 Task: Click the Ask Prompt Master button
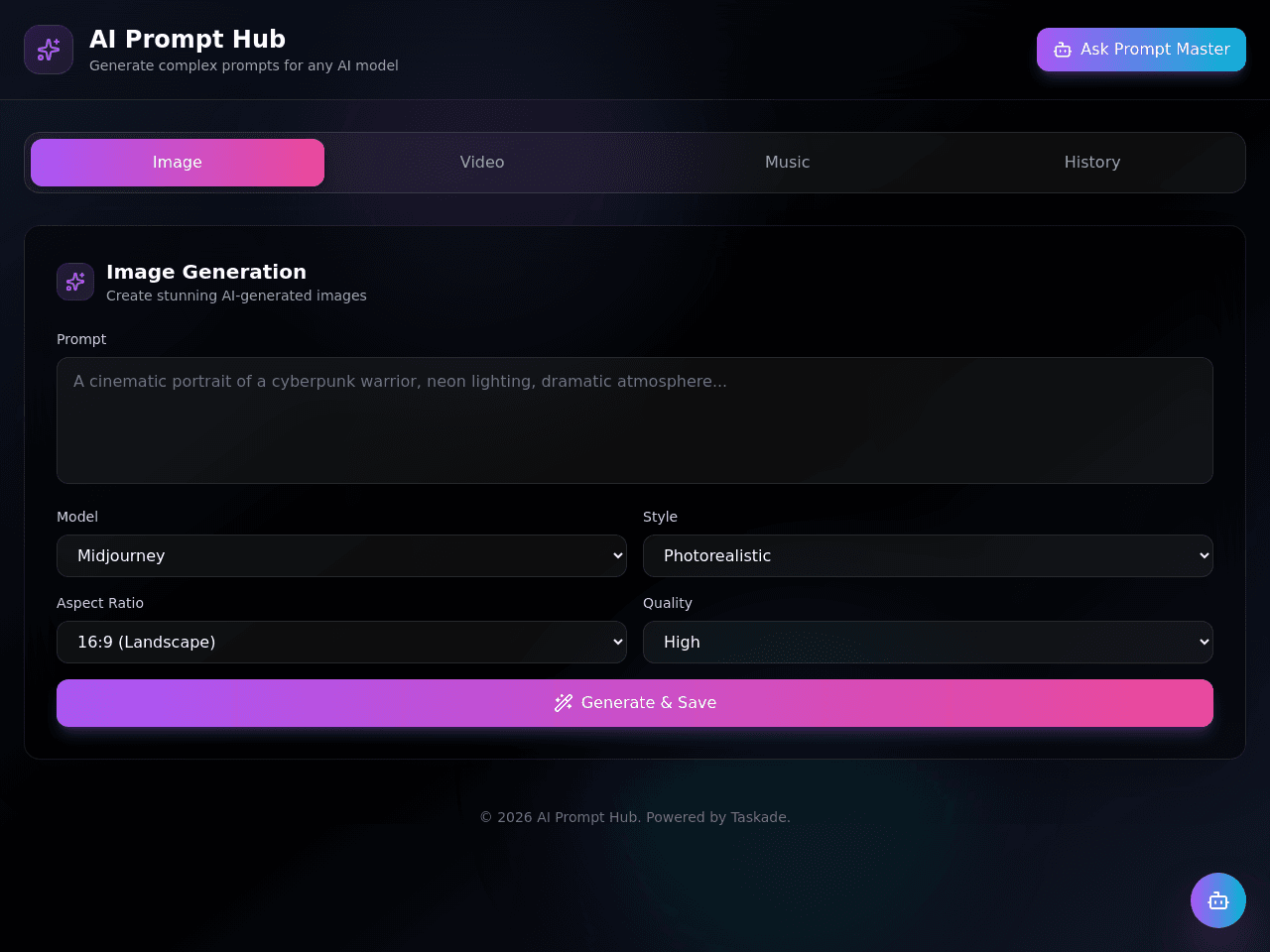pos(1141,50)
